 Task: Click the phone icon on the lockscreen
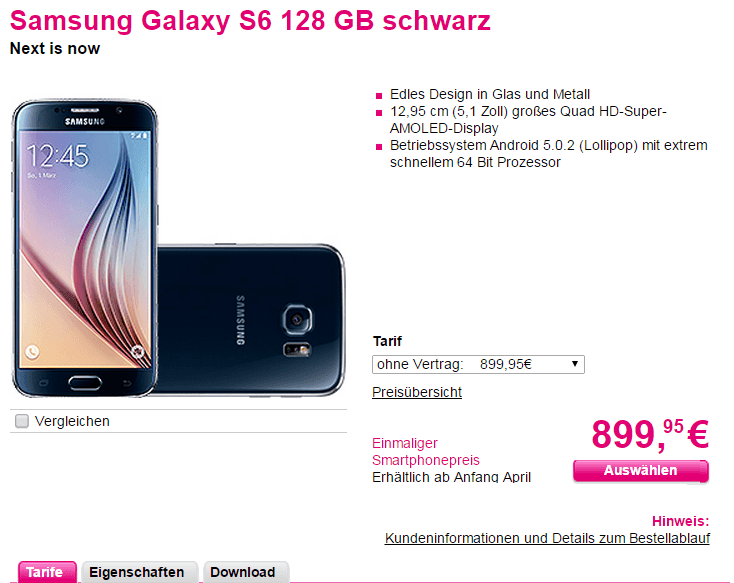(x=32, y=352)
